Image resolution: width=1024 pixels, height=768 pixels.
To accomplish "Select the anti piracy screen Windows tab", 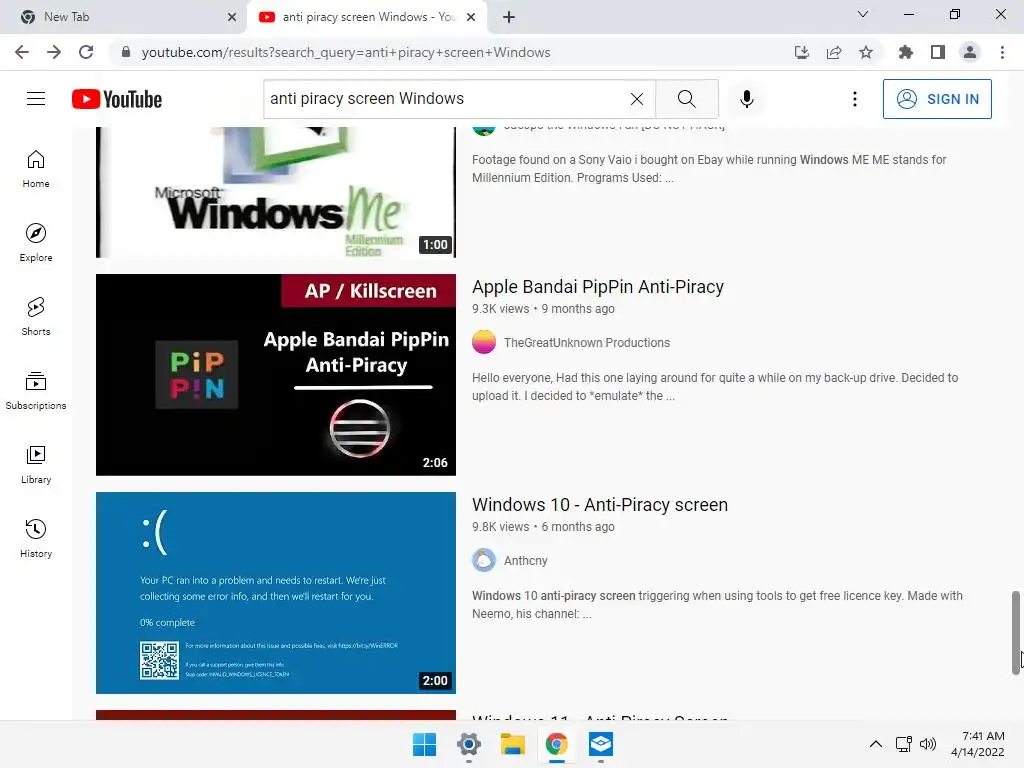I will 368,17.
